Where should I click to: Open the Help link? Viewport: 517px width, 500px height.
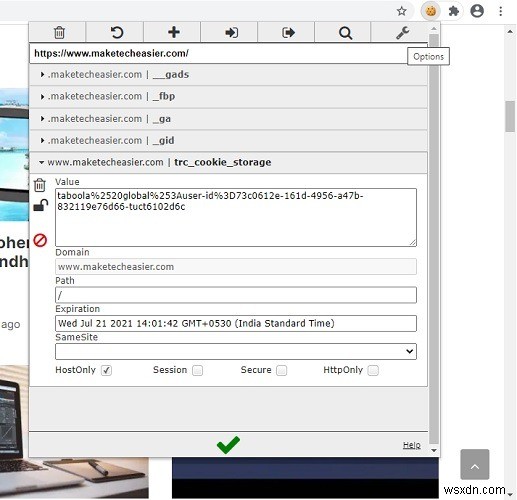(x=412, y=445)
